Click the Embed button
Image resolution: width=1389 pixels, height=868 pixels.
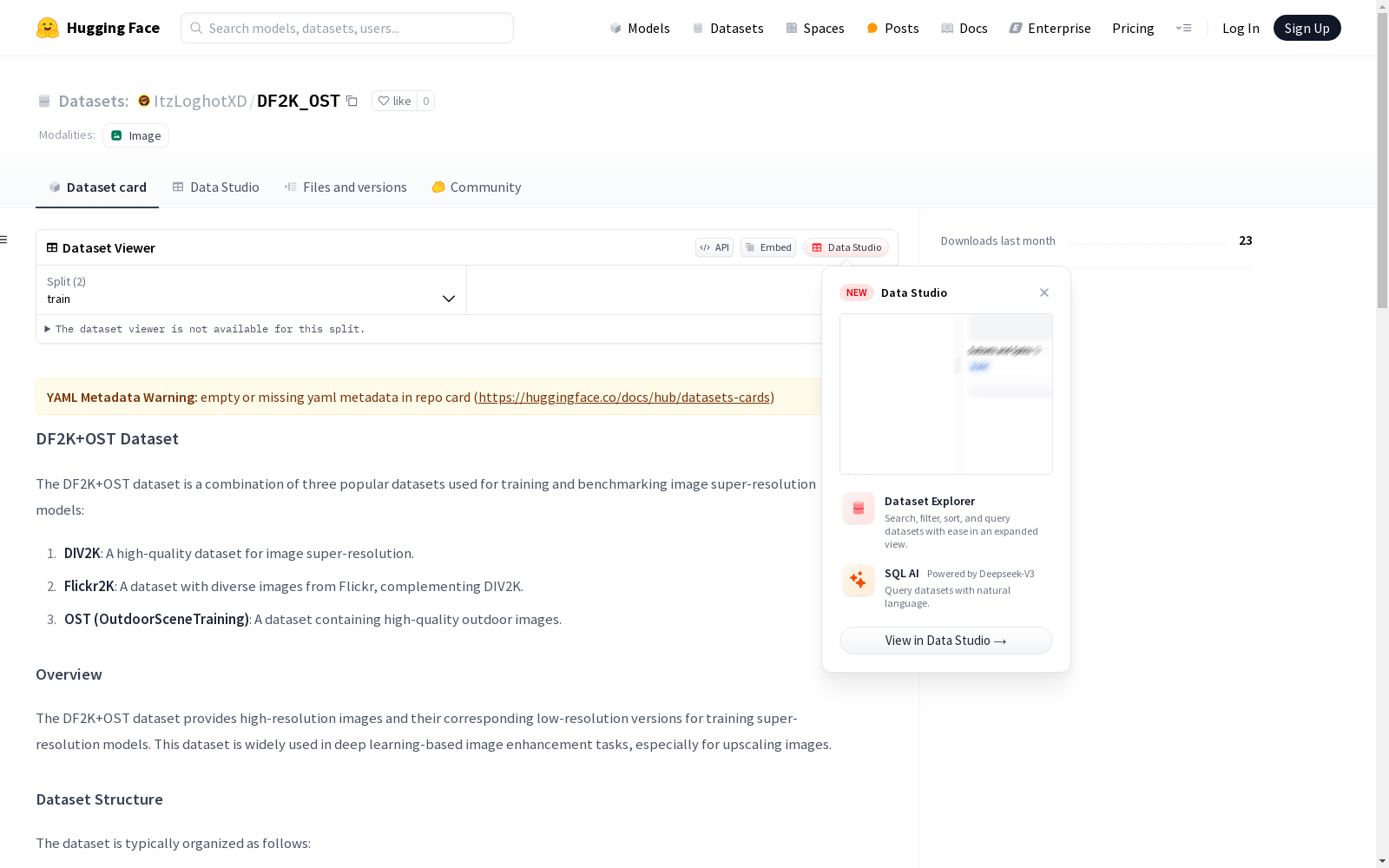click(x=768, y=247)
